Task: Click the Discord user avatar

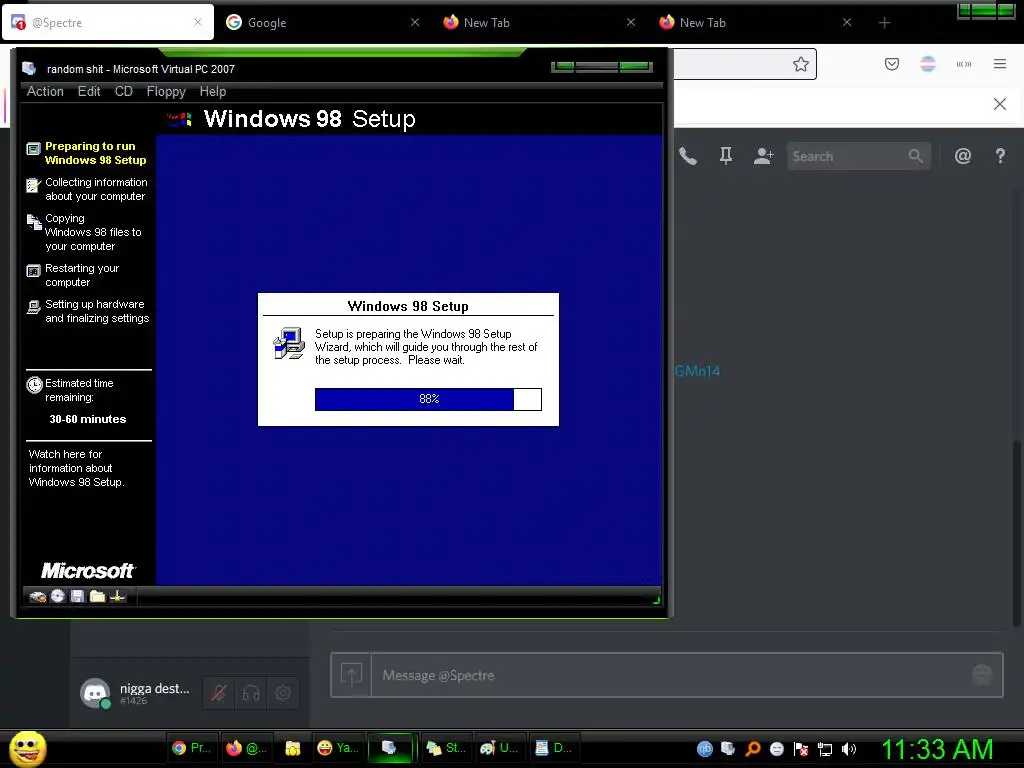Action: (x=95, y=693)
